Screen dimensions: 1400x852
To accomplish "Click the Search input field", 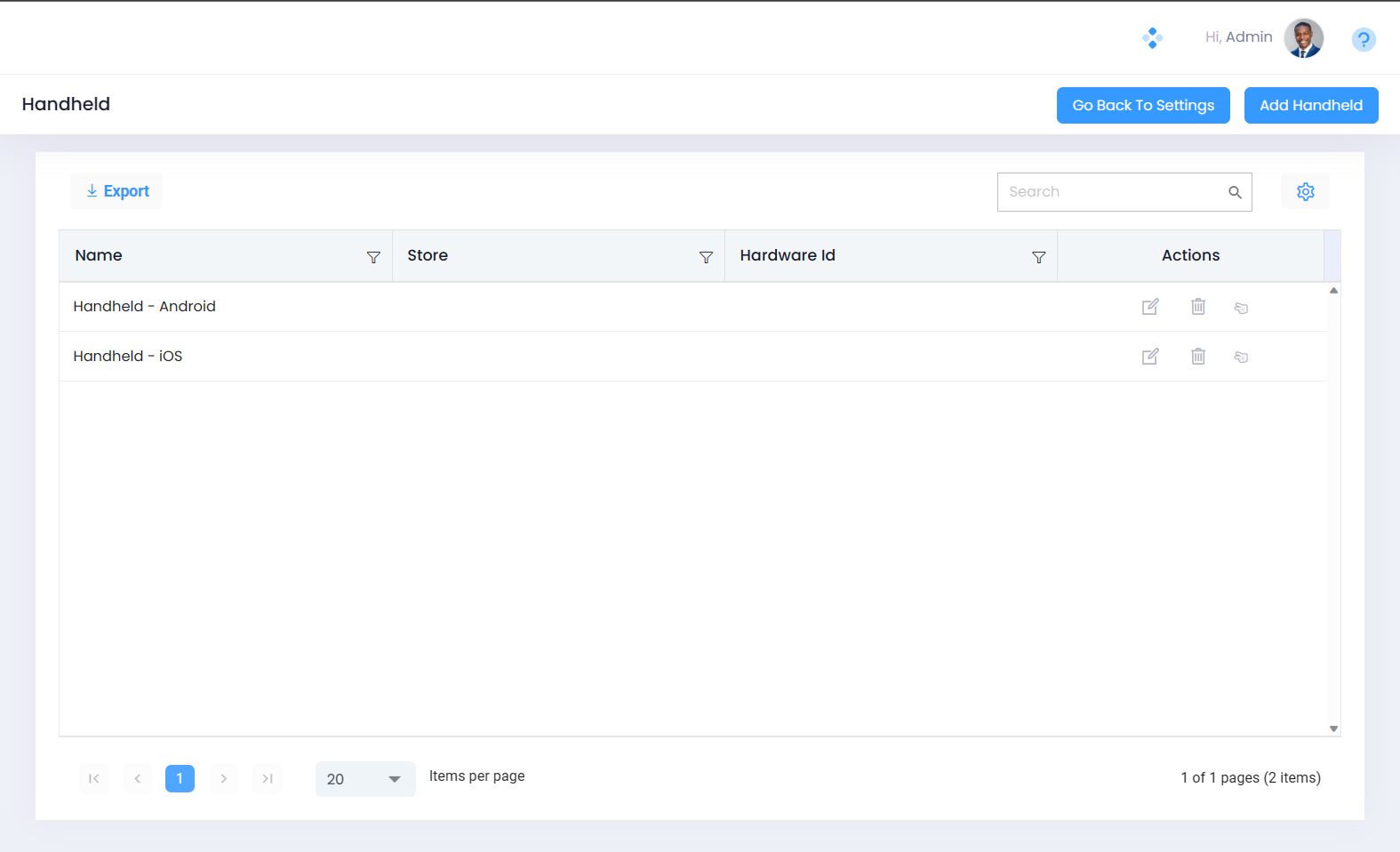I will tap(1115, 192).
